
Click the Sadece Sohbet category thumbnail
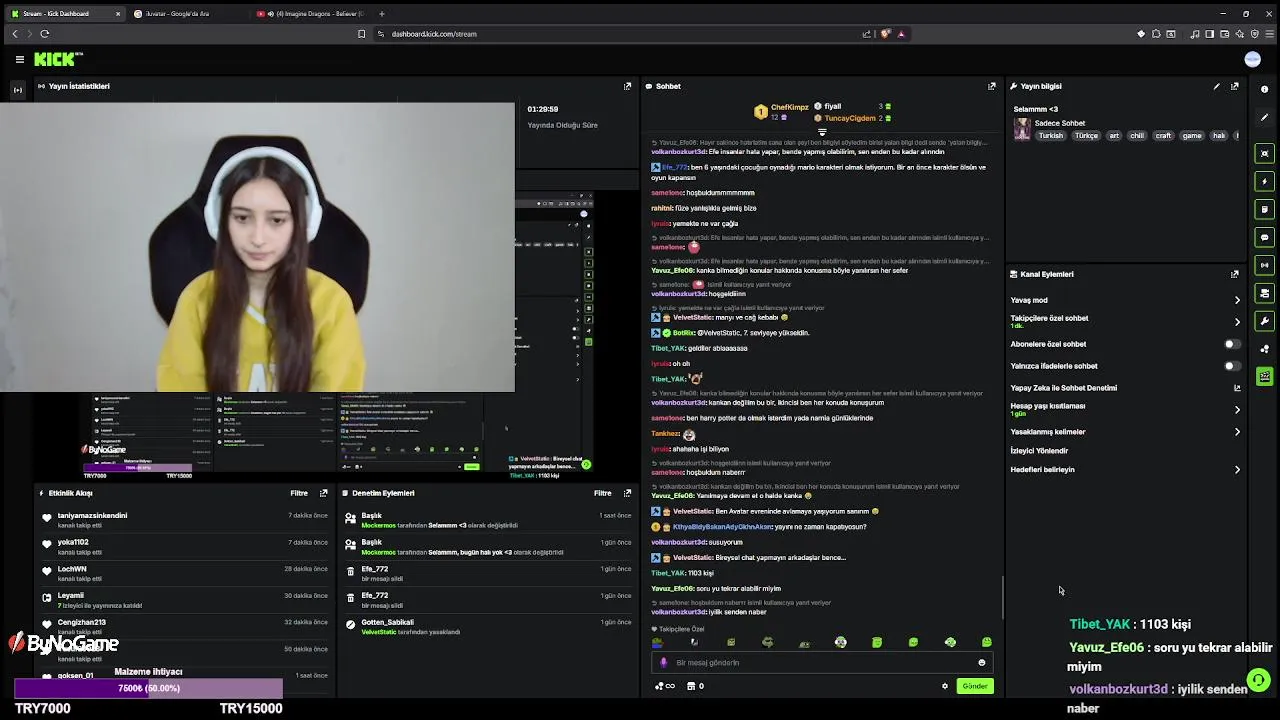(1022, 129)
